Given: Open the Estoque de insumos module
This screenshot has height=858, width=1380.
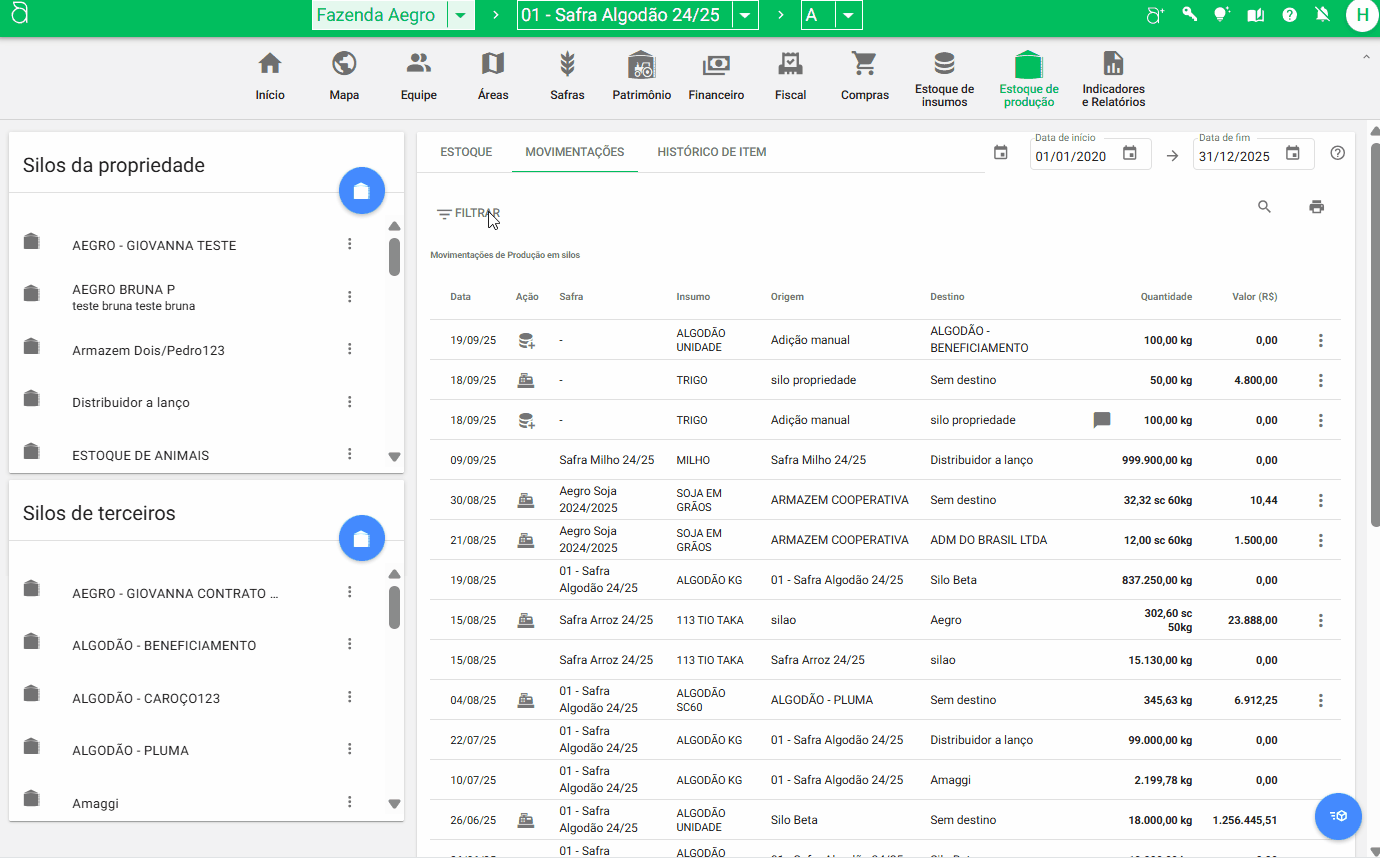Looking at the screenshot, I should click(944, 80).
